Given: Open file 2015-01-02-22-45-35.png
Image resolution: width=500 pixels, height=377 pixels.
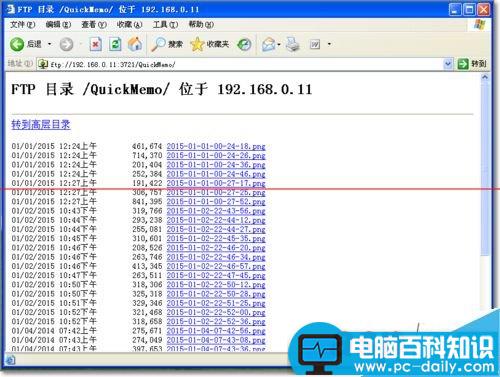Looking at the screenshot, I should click(x=216, y=239).
